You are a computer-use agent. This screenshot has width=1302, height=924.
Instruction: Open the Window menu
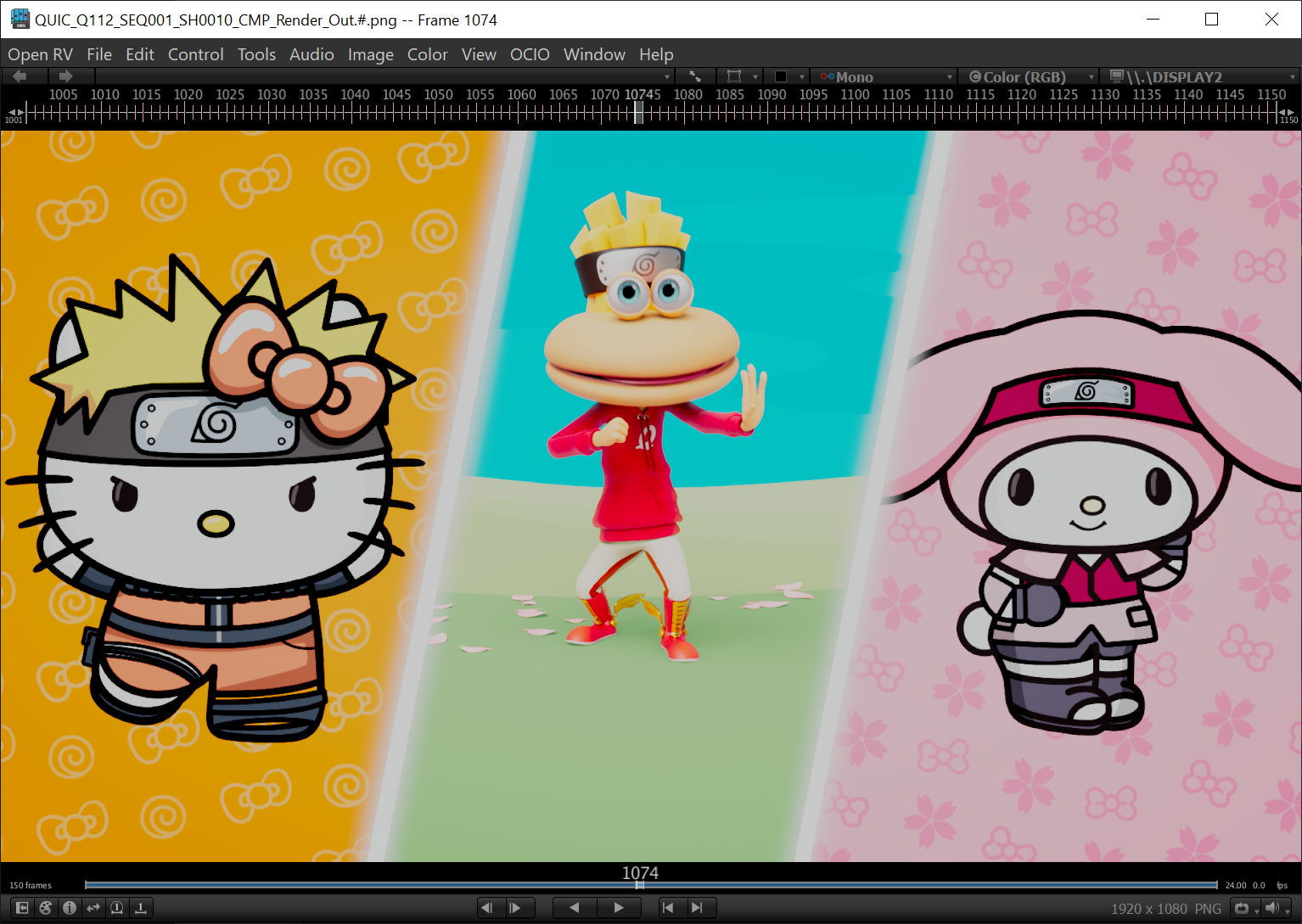pos(594,54)
